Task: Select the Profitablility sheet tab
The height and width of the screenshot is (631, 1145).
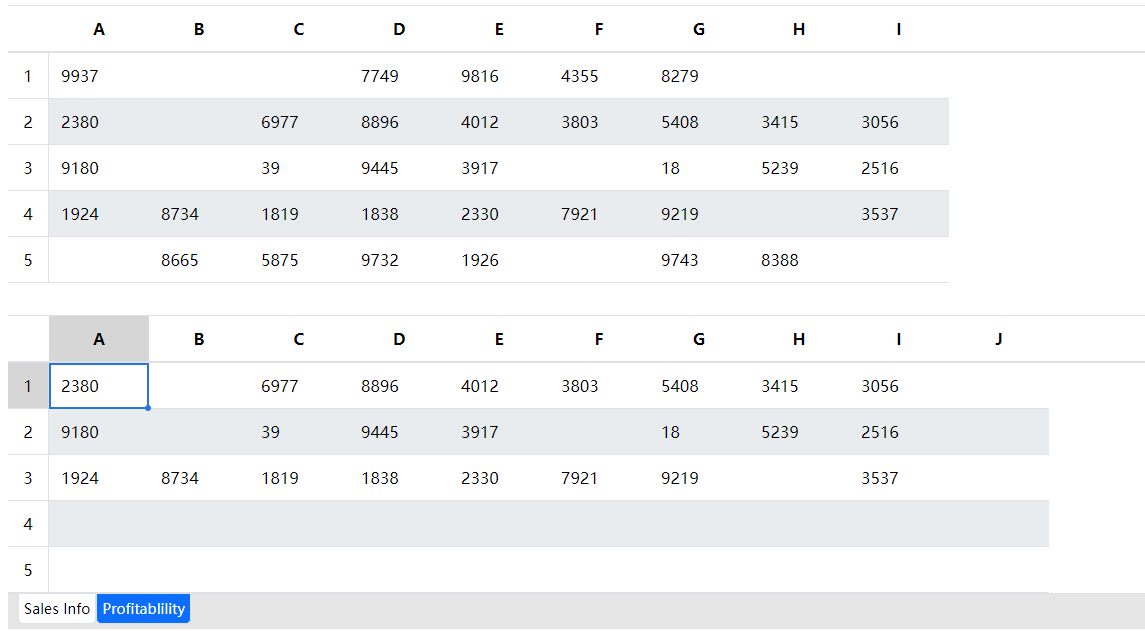Action: [x=143, y=608]
